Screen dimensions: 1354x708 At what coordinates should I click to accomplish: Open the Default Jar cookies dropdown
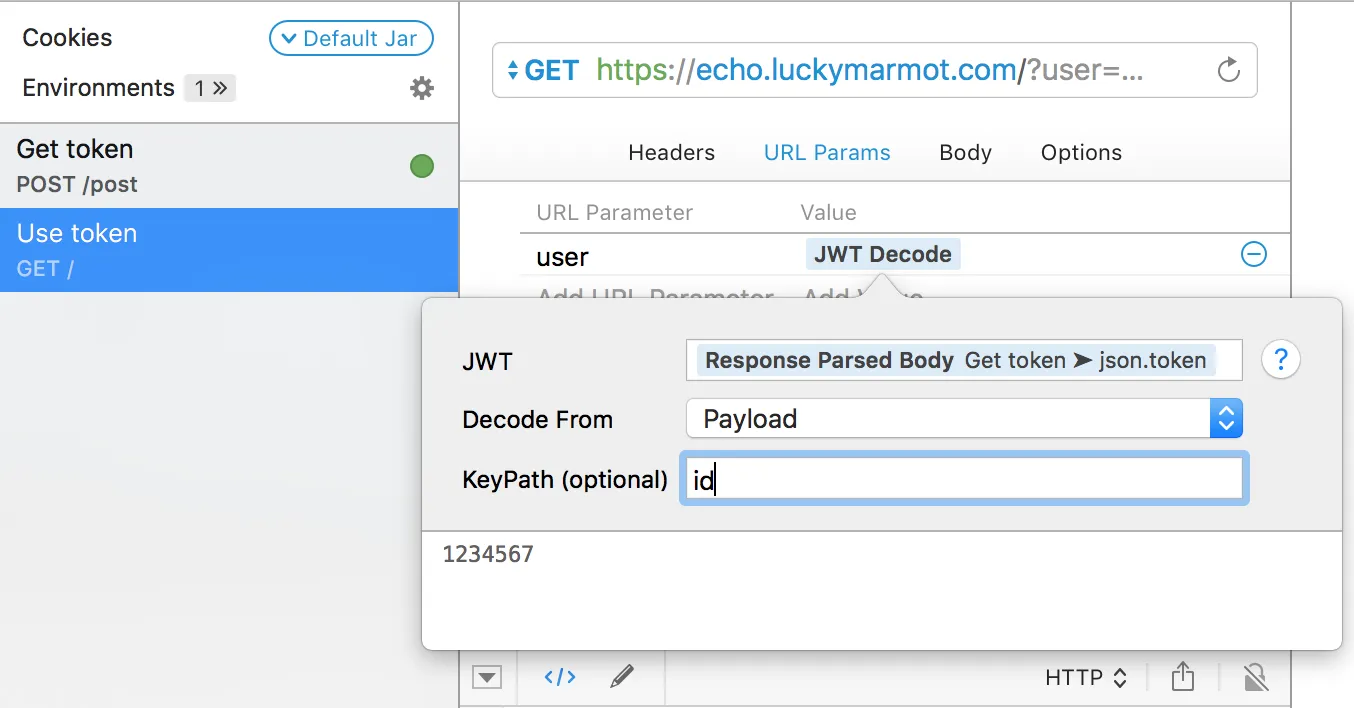click(350, 39)
